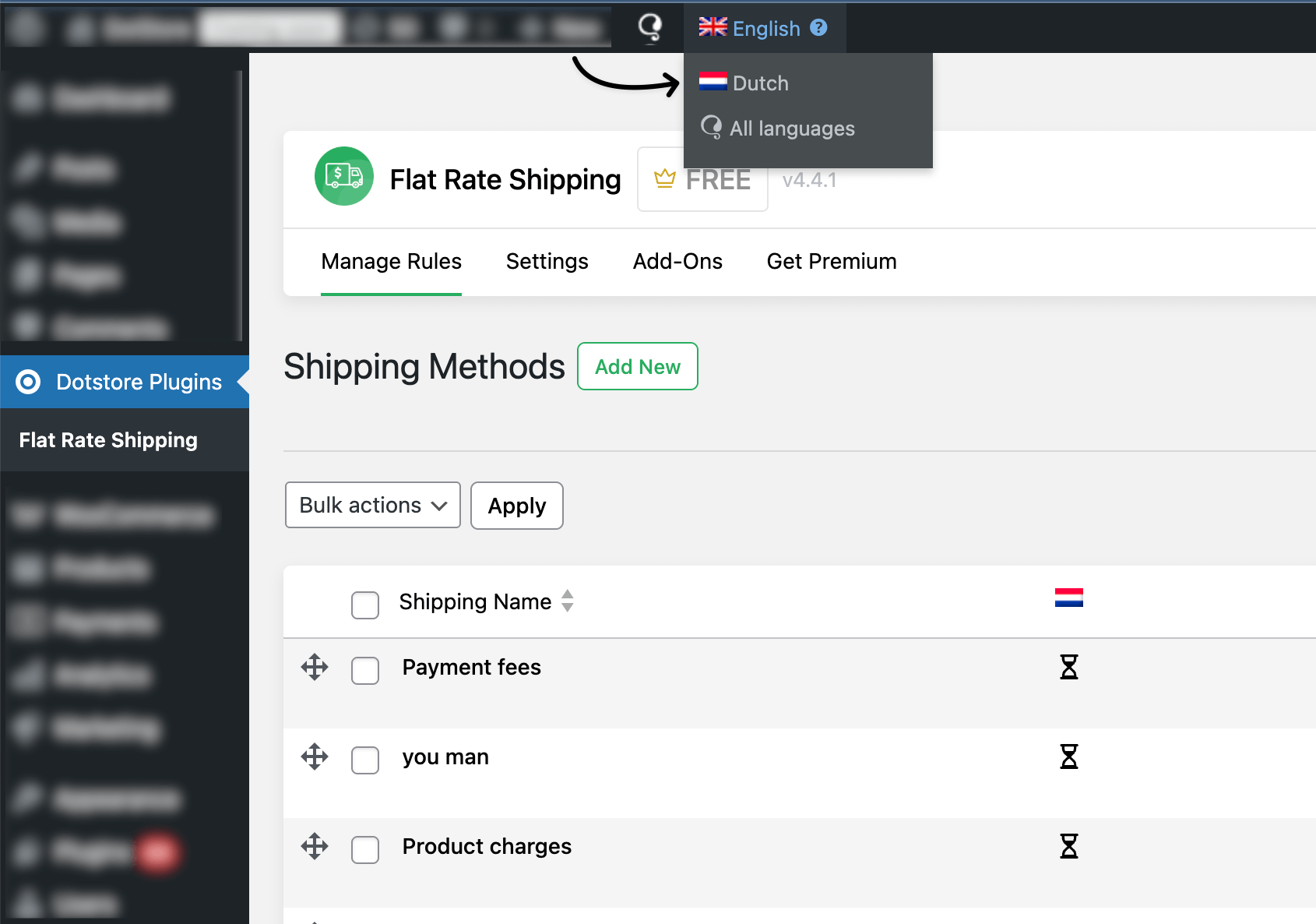Screen dimensions: 1316x924
Task: Tick the Product charges checkbox
Action: pyautogui.click(x=365, y=849)
